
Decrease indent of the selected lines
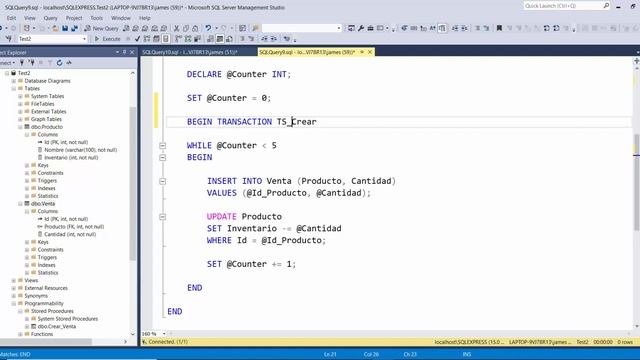[x=264, y=39]
